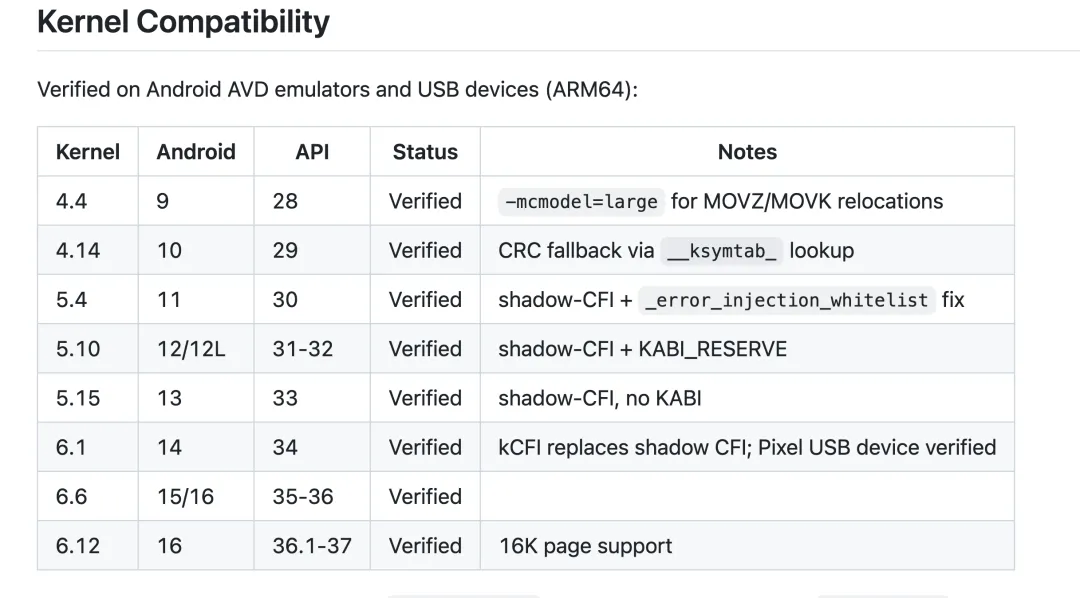Click the Android column header

tap(196, 152)
